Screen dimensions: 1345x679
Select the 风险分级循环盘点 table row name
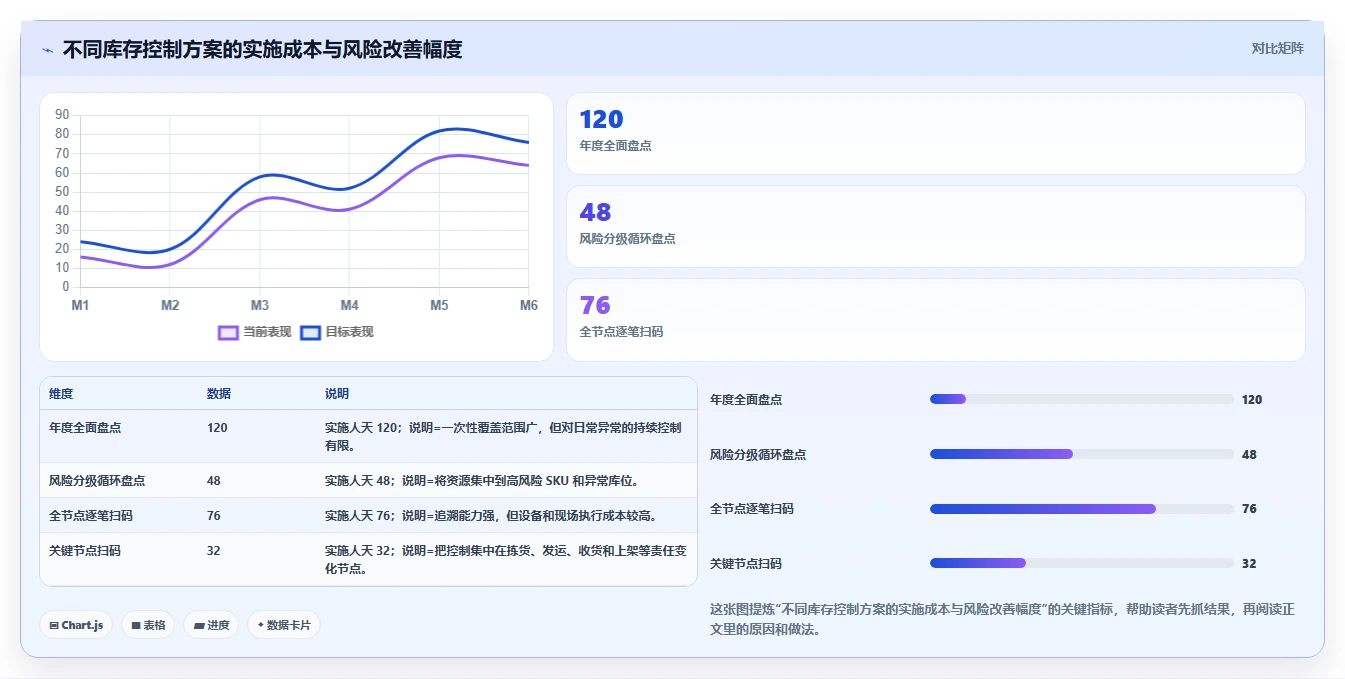97,481
